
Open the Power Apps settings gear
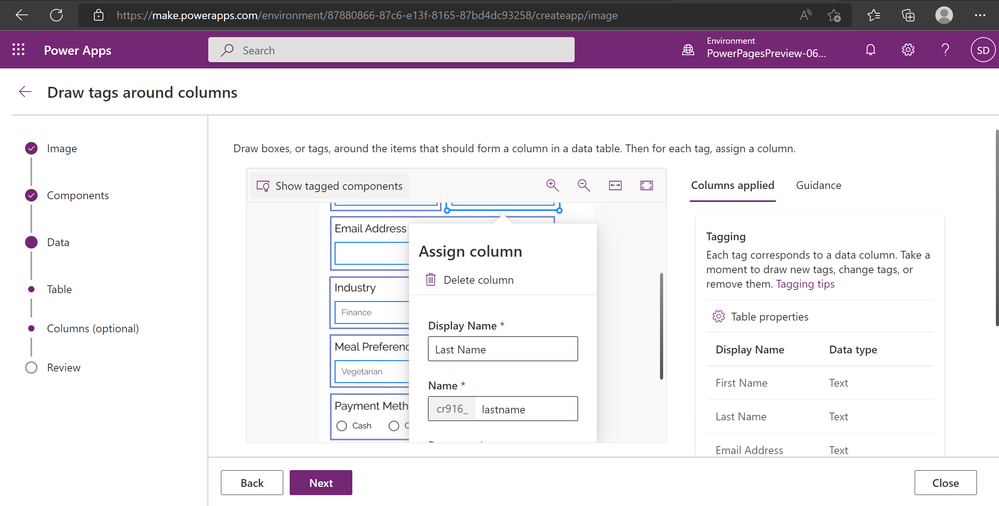(x=908, y=50)
